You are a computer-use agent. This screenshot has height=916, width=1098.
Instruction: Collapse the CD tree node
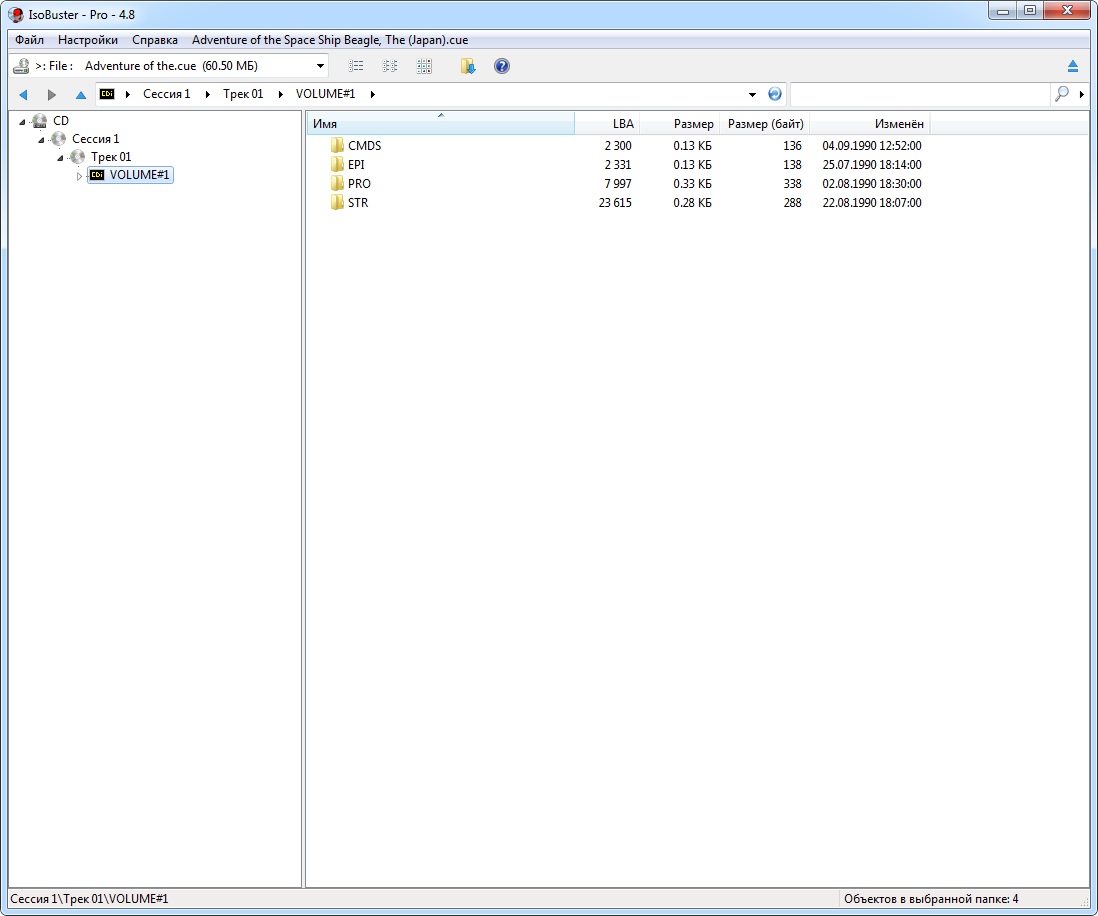(x=22, y=122)
